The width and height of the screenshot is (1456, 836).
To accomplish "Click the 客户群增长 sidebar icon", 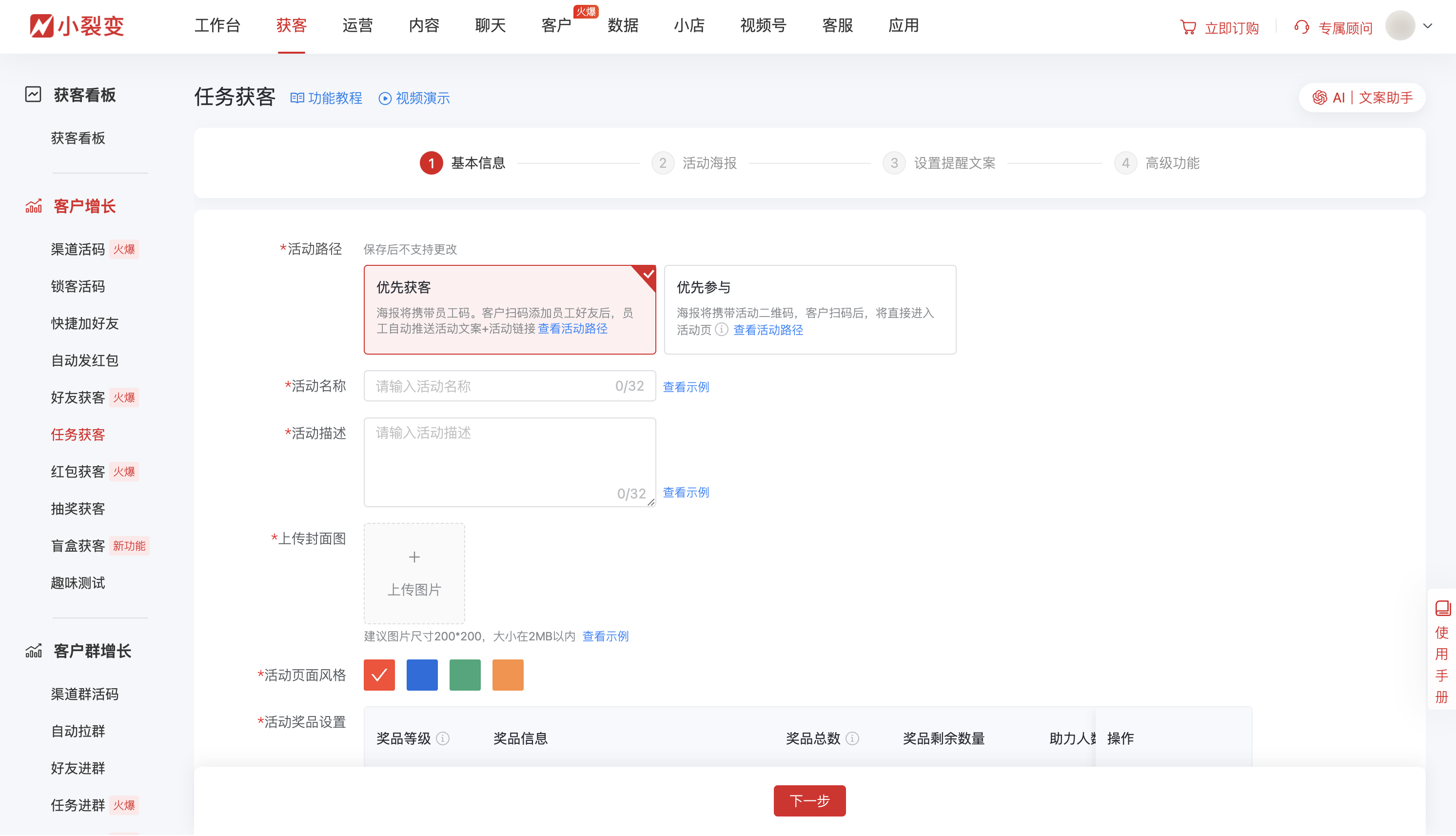I will (33, 651).
